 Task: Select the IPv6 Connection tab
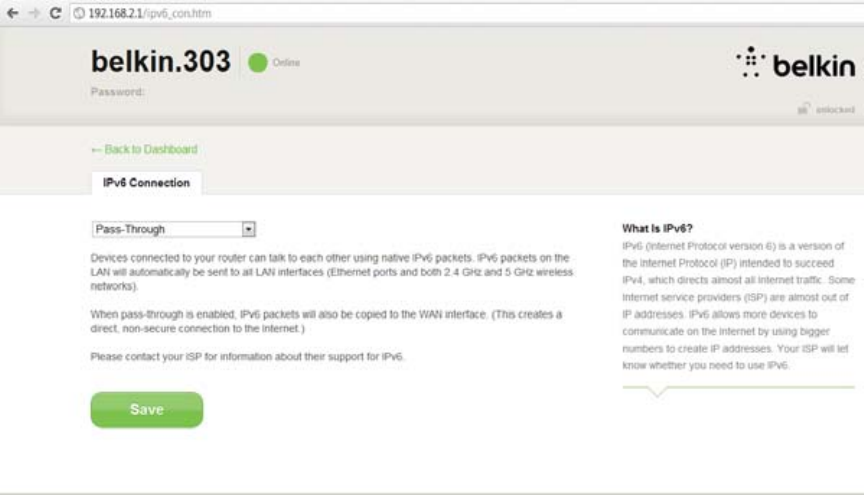(147, 183)
